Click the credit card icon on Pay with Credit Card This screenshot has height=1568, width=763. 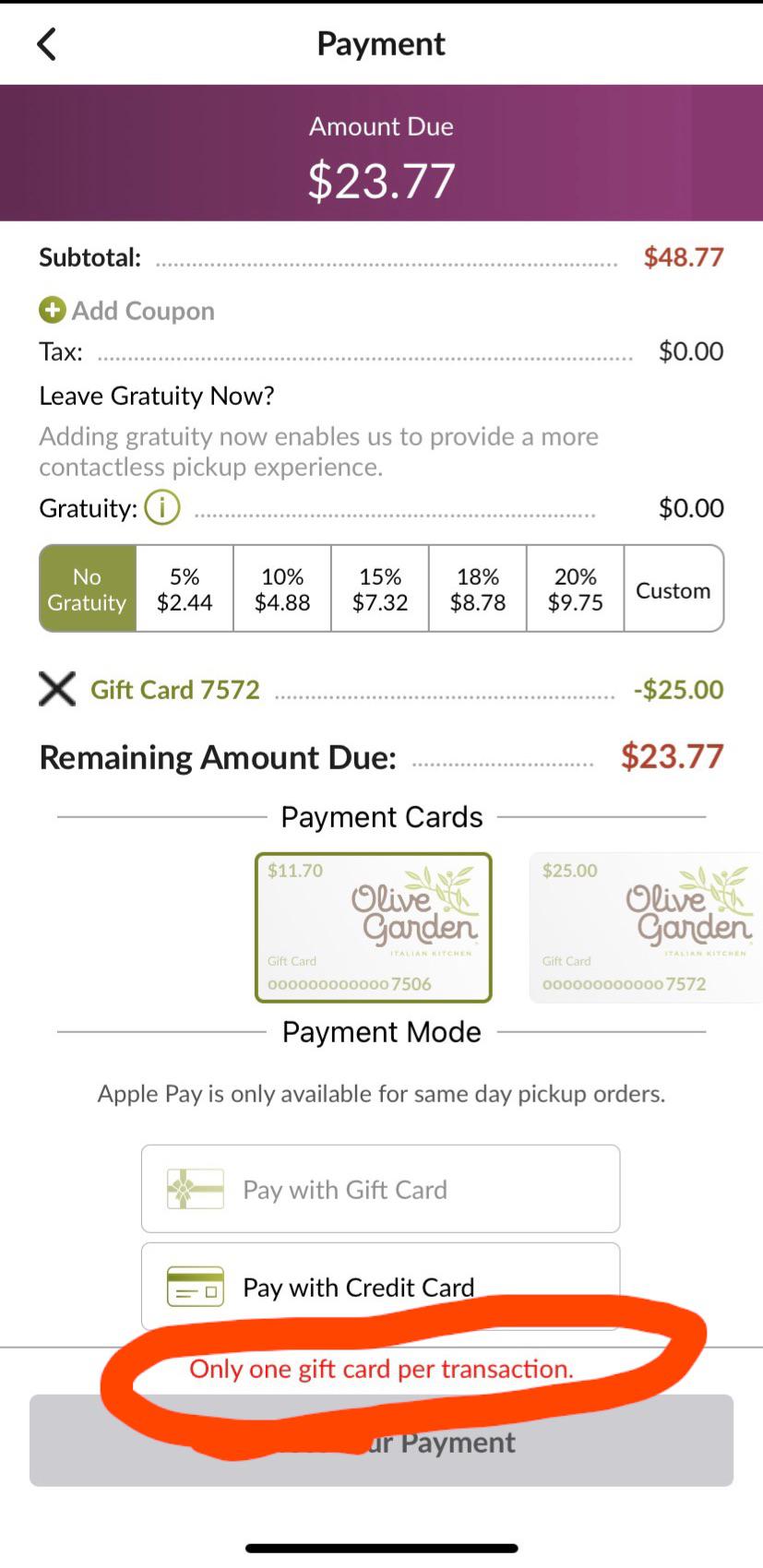(x=194, y=1287)
